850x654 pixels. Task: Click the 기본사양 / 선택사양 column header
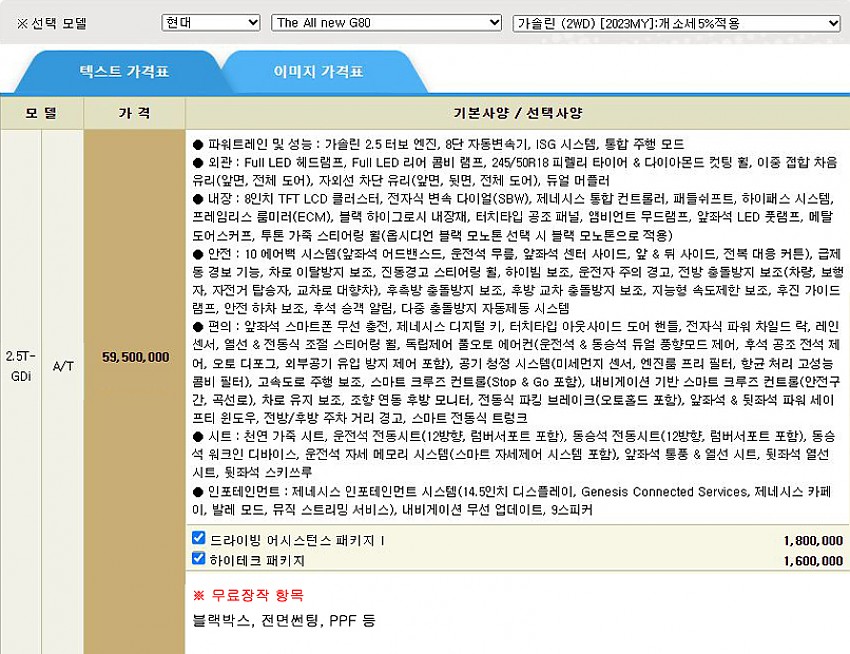click(516, 113)
